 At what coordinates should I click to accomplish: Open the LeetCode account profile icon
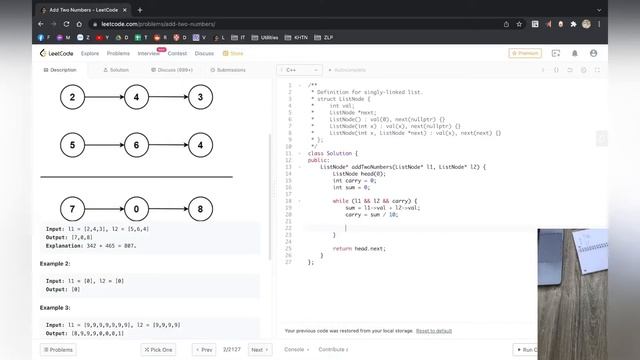tap(593, 53)
